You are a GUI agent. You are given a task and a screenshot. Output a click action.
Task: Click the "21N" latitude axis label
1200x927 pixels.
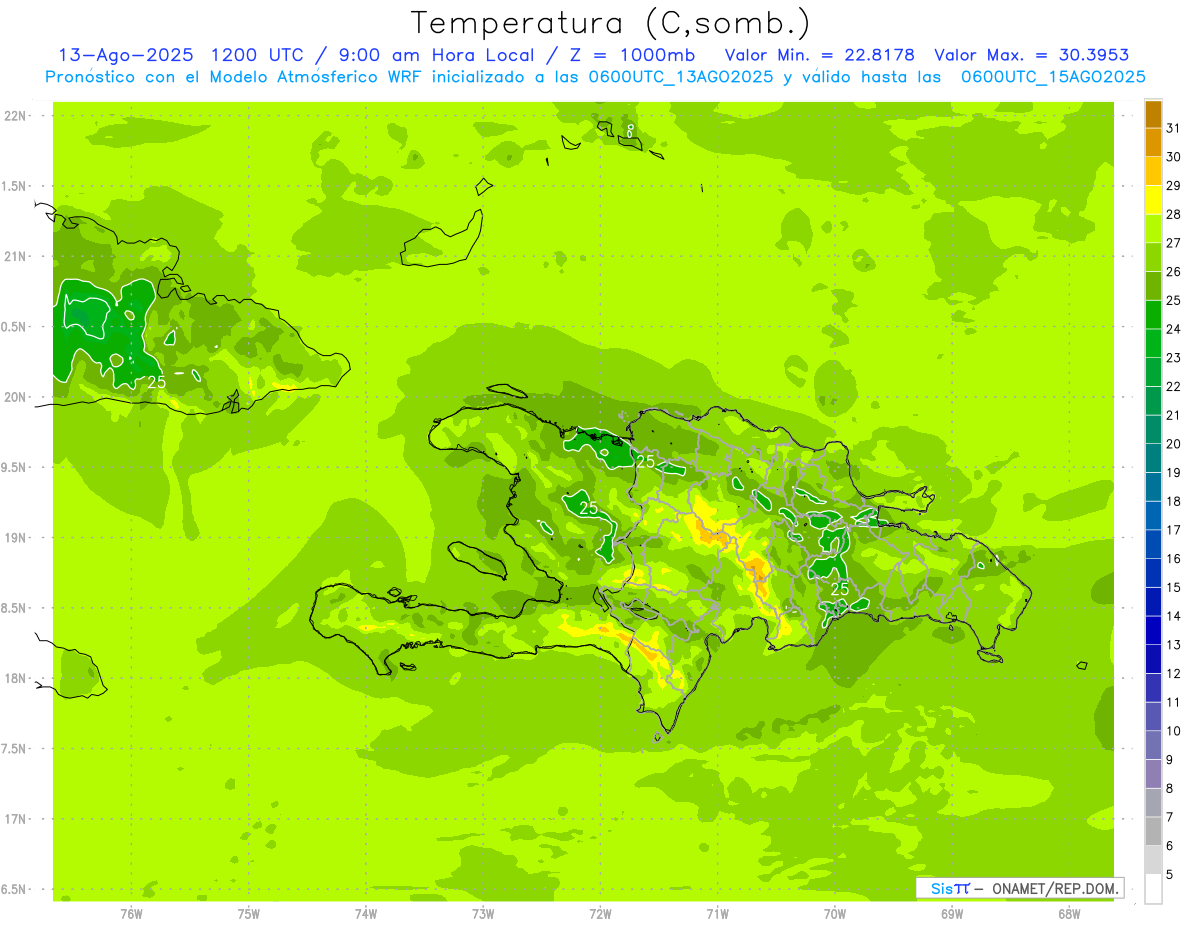15,257
